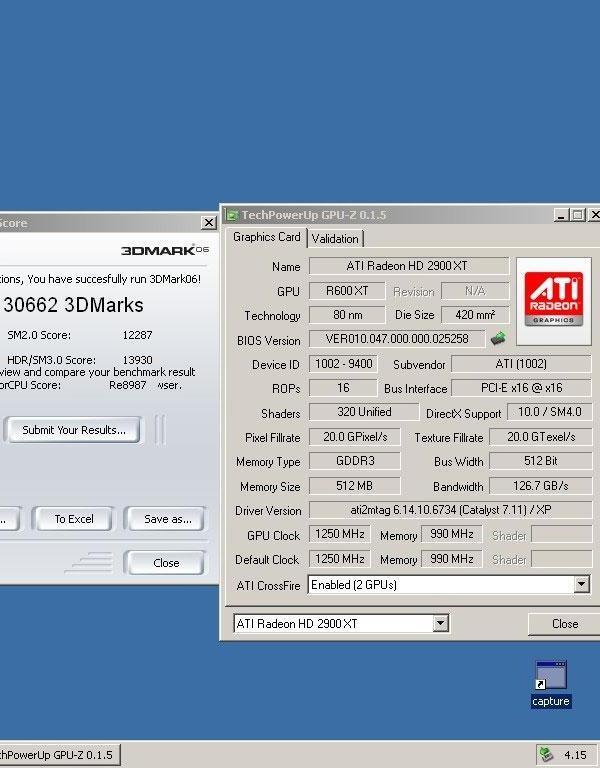Click the Default Clock row Memory 990 MHz

click(x=452, y=559)
